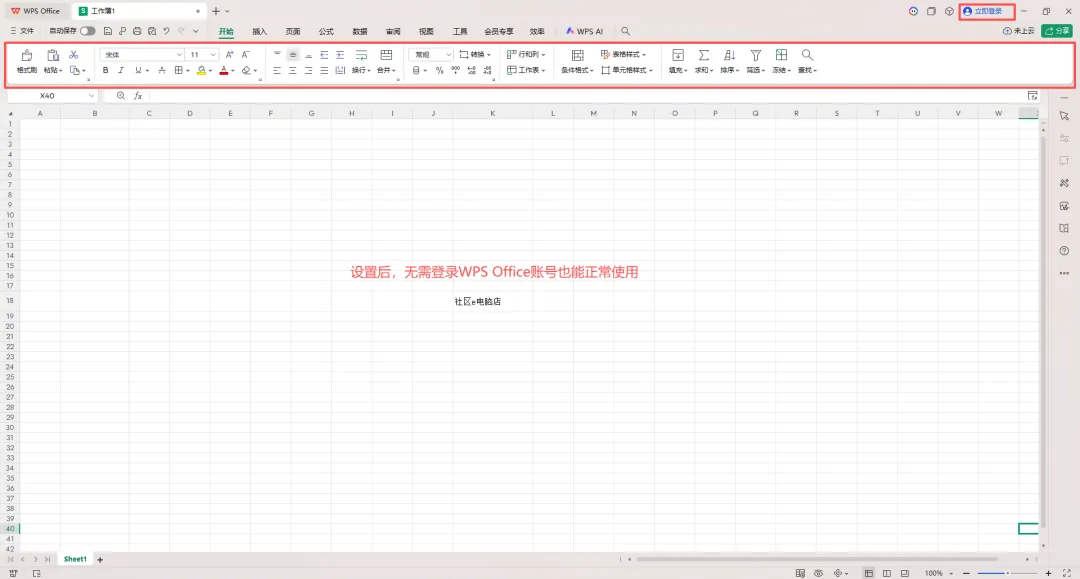This screenshot has height=579, width=1080.
Task: Click the green Share (分享) button
Action: click(x=1057, y=31)
